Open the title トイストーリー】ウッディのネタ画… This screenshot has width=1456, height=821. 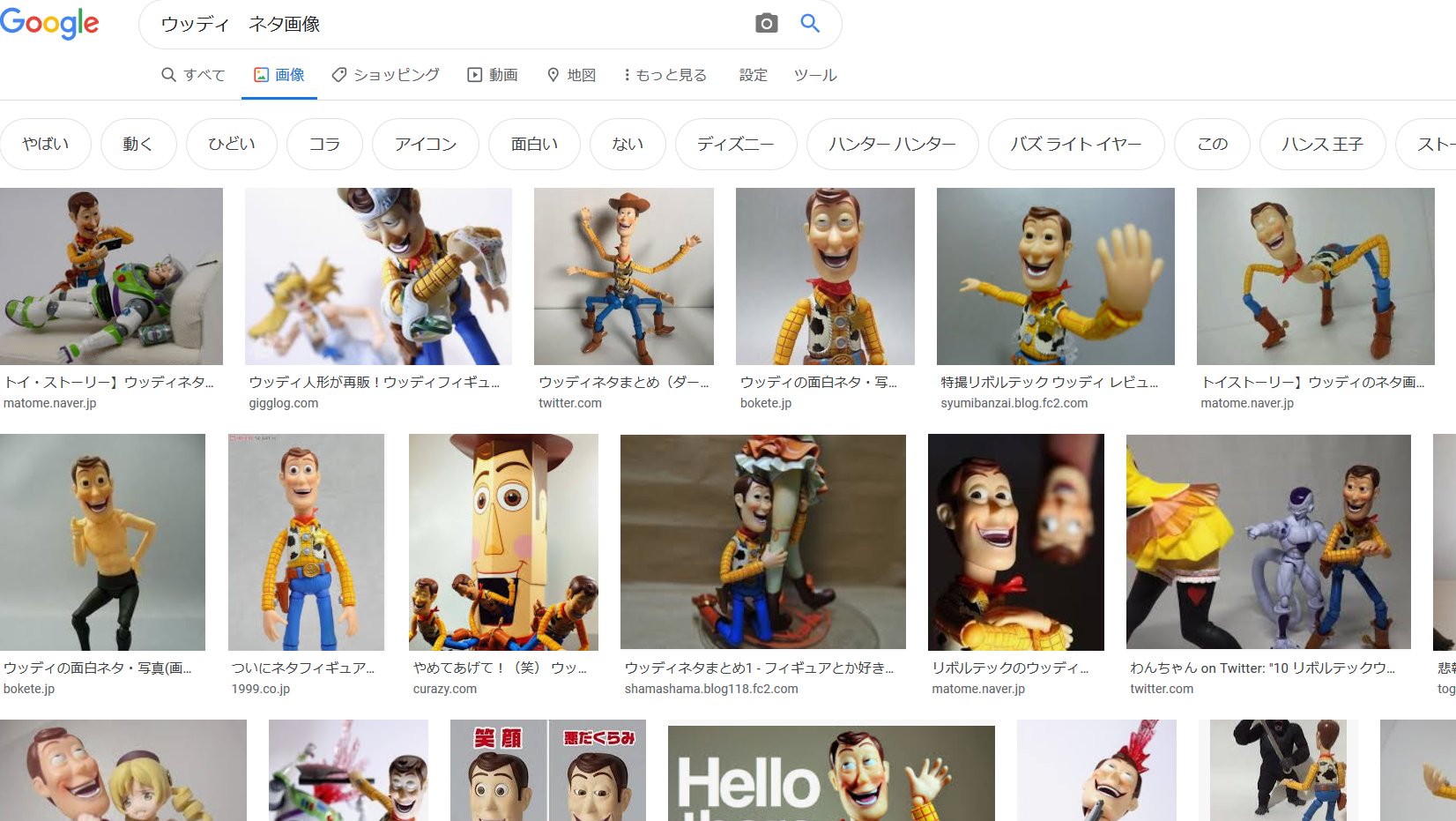pos(1312,382)
